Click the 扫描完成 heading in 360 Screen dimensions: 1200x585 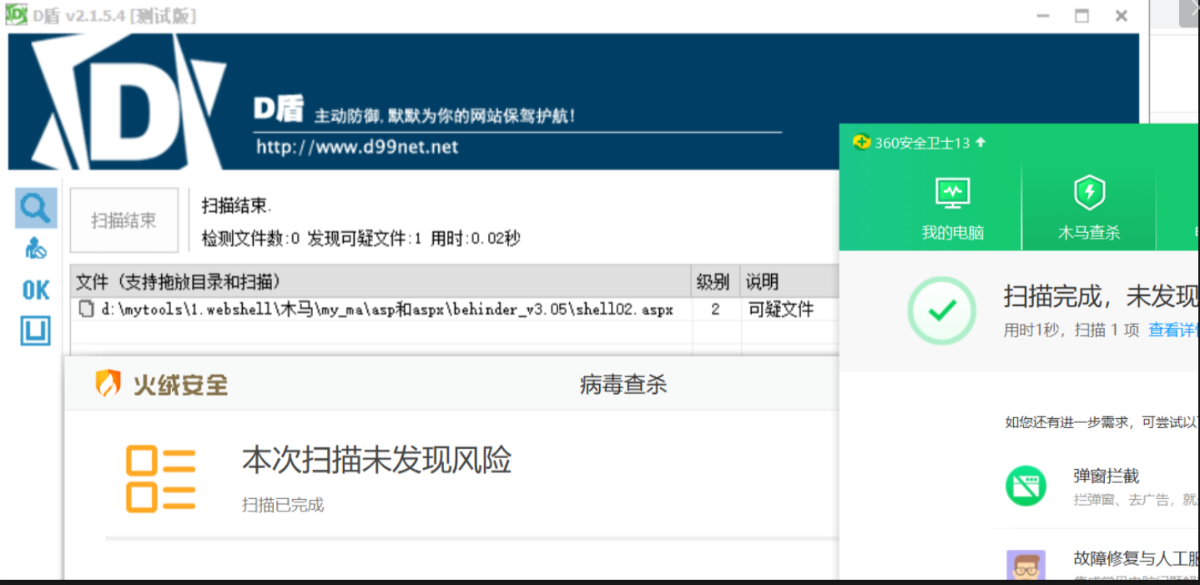click(x=1101, y=297)
